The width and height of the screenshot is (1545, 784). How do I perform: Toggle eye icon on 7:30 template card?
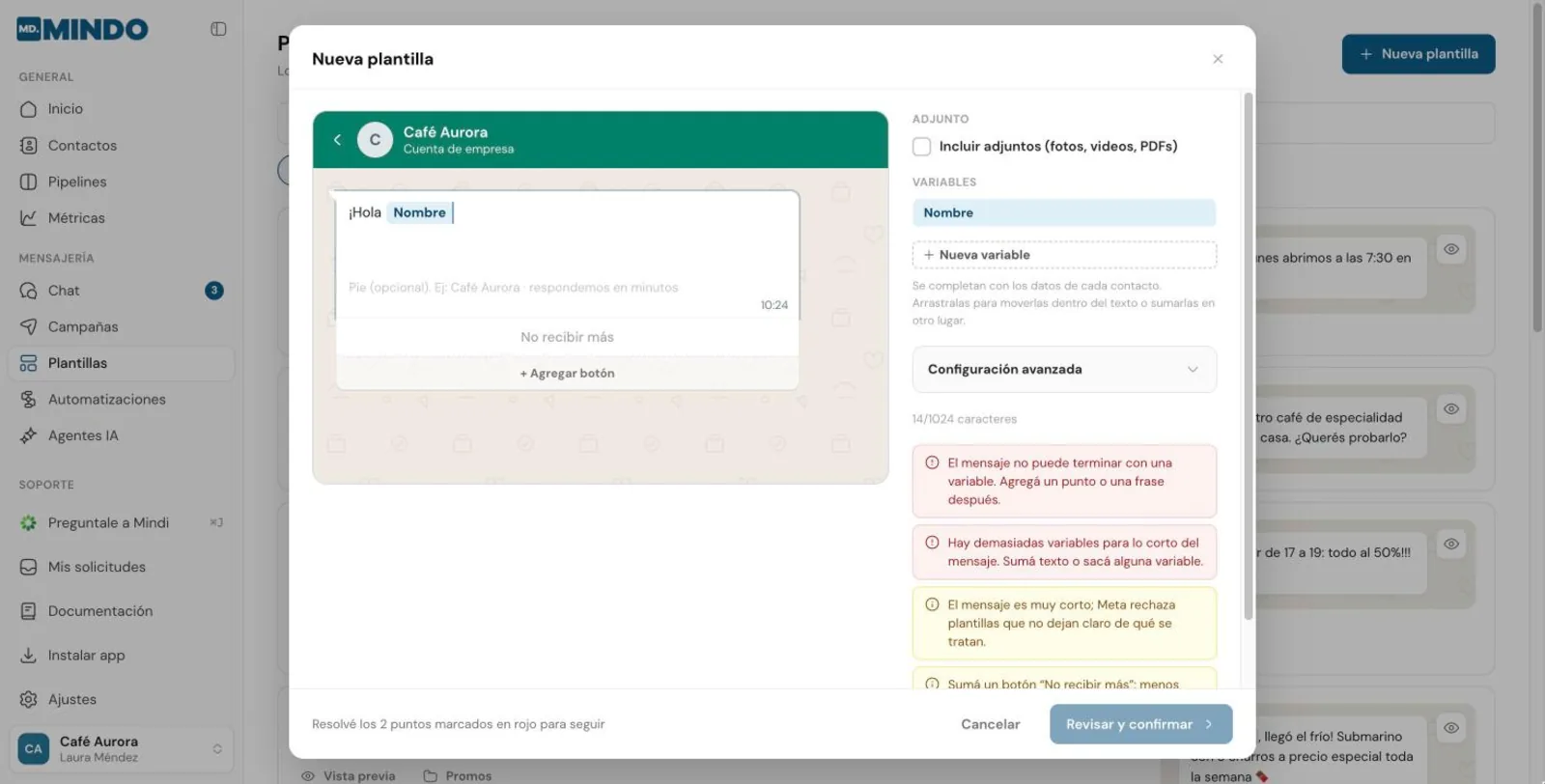(1450, 249)
